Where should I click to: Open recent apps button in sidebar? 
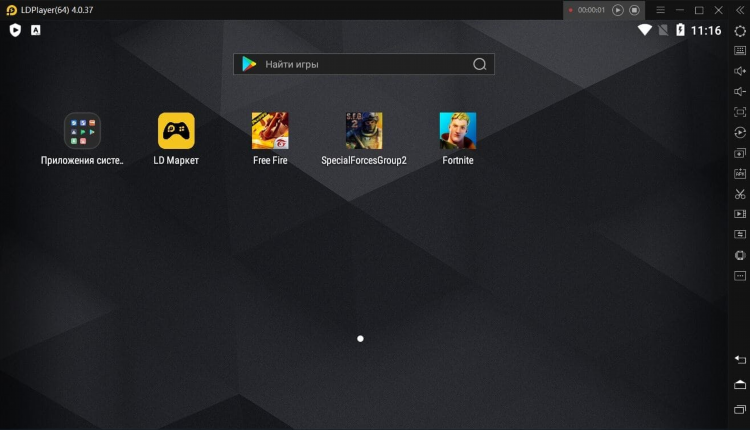point(740,409)
